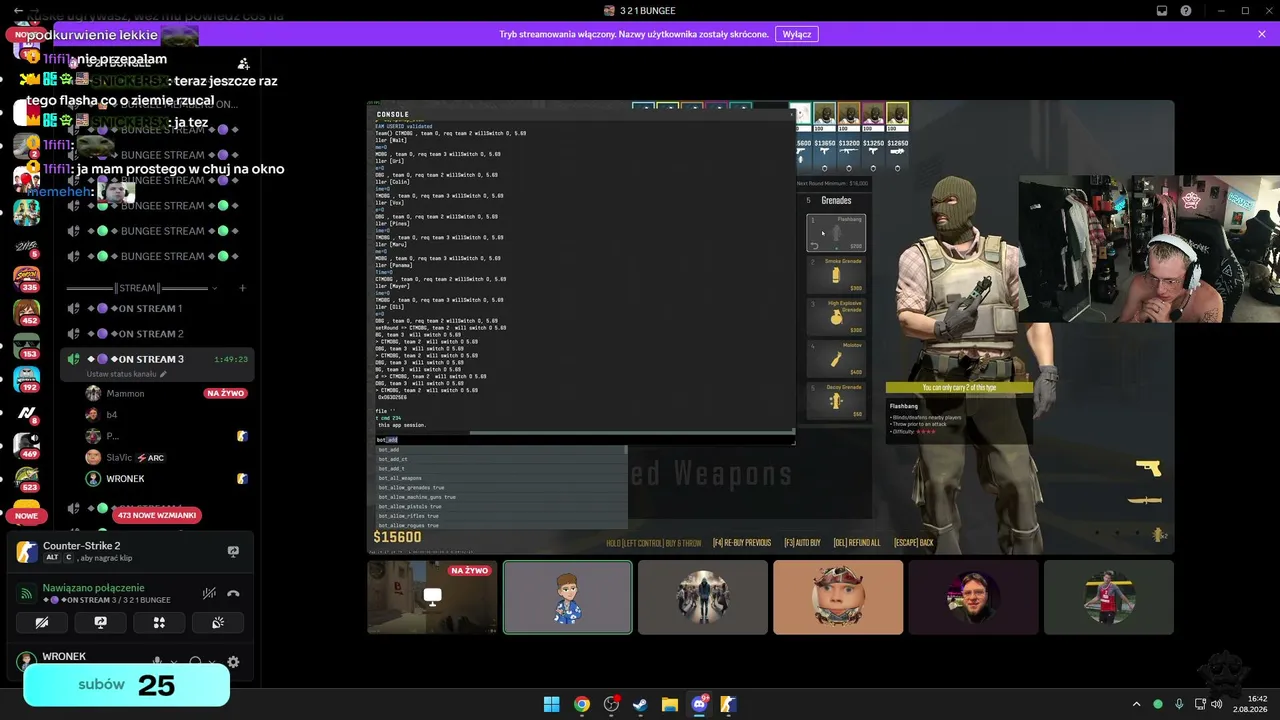
Task: Open the Nawiązano połączenie connection details
Action: (93, 588)
